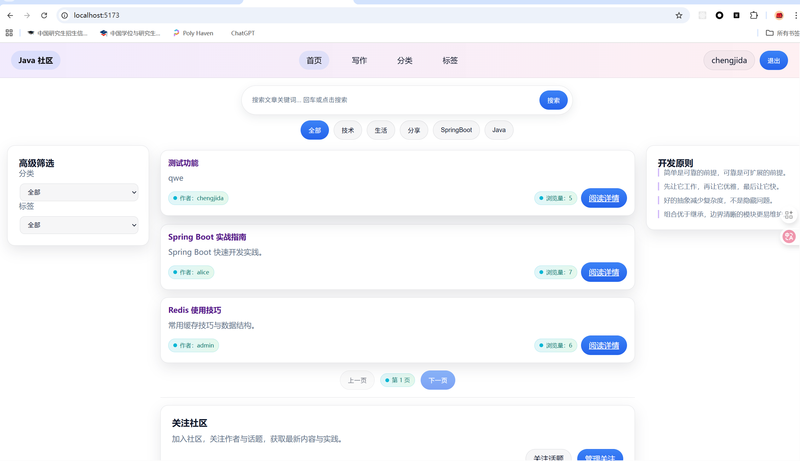
Task: Click the 浏览量: 7 view count badge
Action: click(x=556, y=272)
